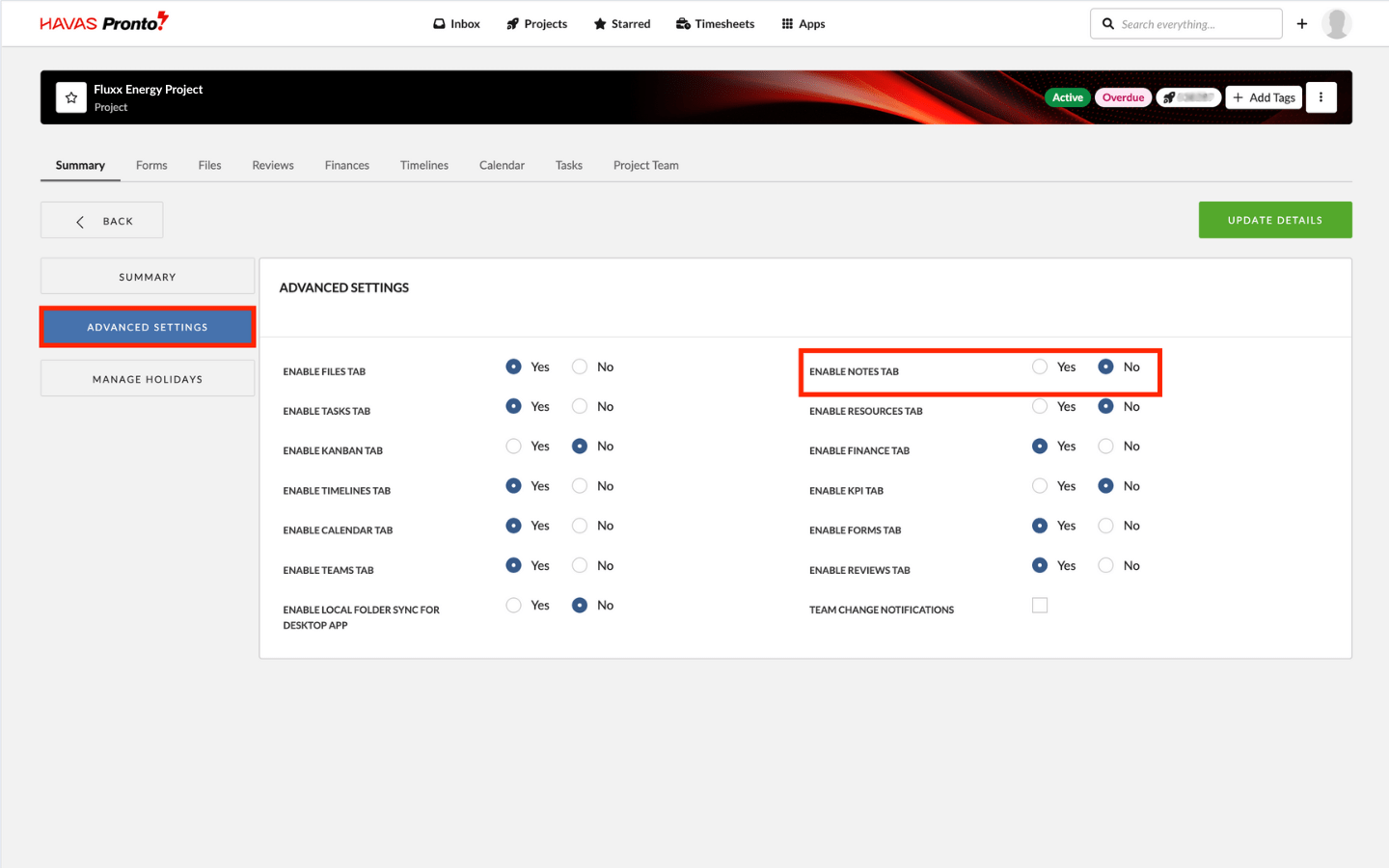Set Enable Forms Tab to No
Image resolution: width=1389 pixels, height=868 pixels.
[1106, 526]
